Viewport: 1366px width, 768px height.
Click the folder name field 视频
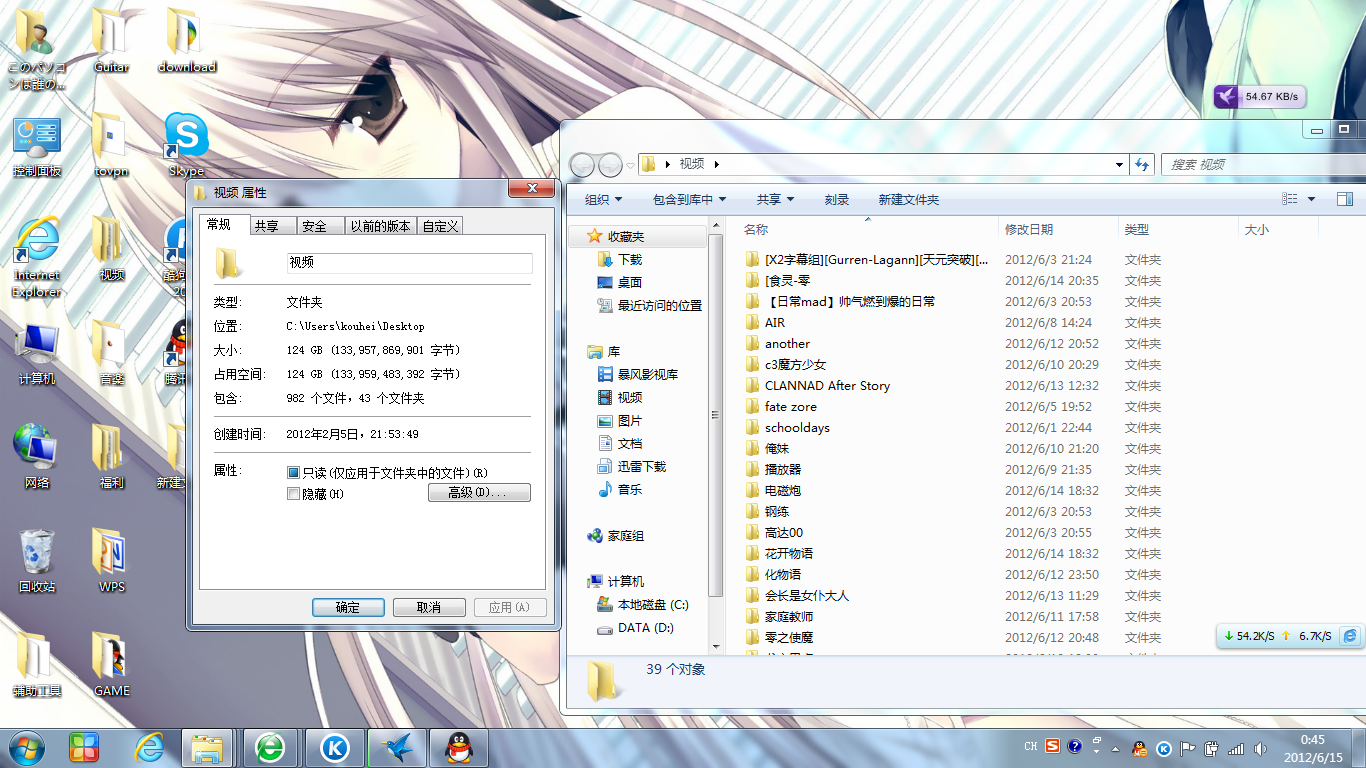pos(410,262)
